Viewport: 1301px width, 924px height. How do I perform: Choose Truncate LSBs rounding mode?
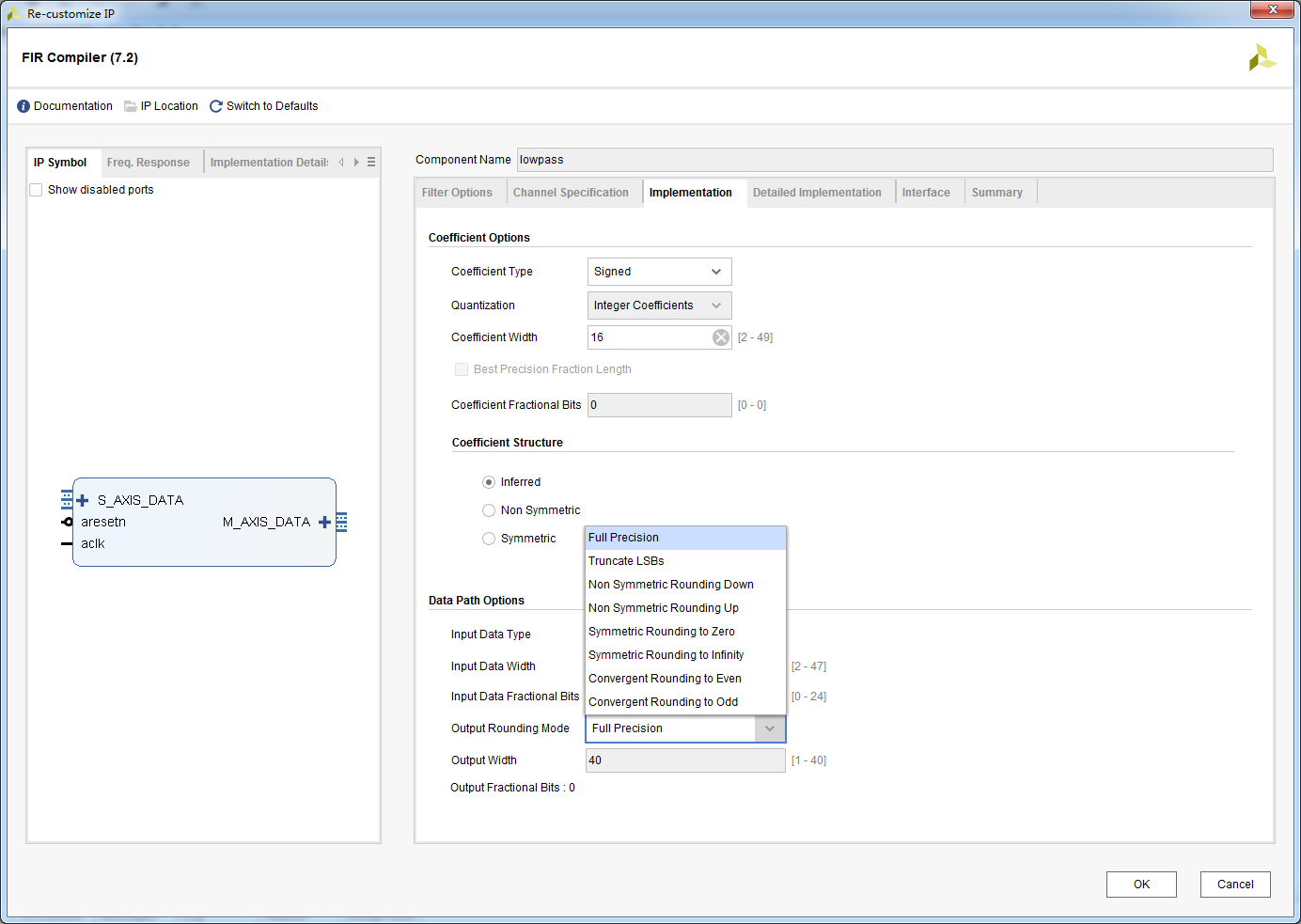685,561
